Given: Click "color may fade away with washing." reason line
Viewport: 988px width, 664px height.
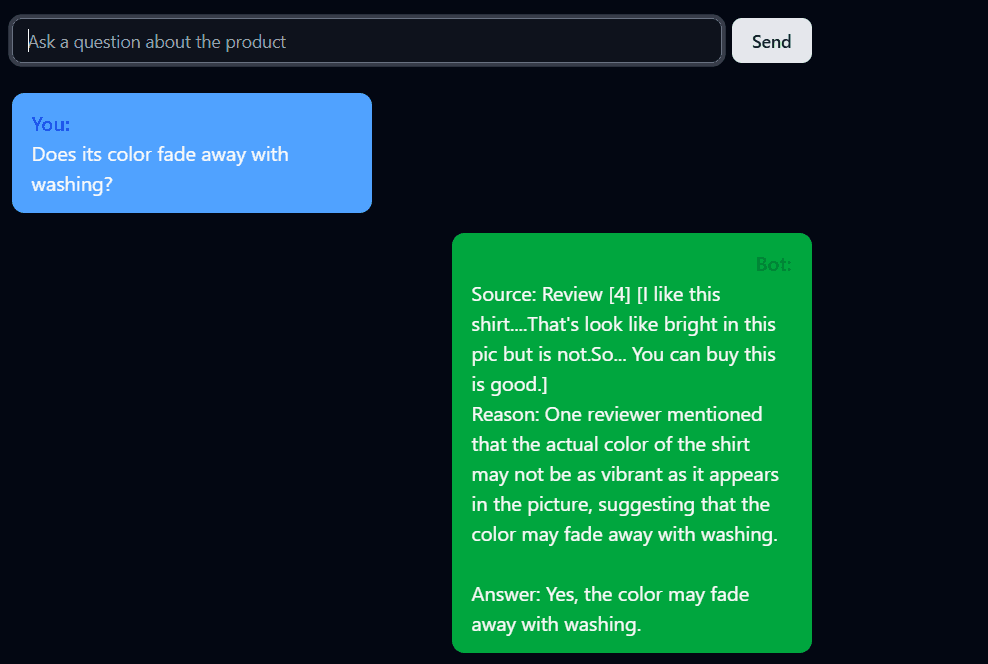Looking at the screenshot, I should point(624,535).
